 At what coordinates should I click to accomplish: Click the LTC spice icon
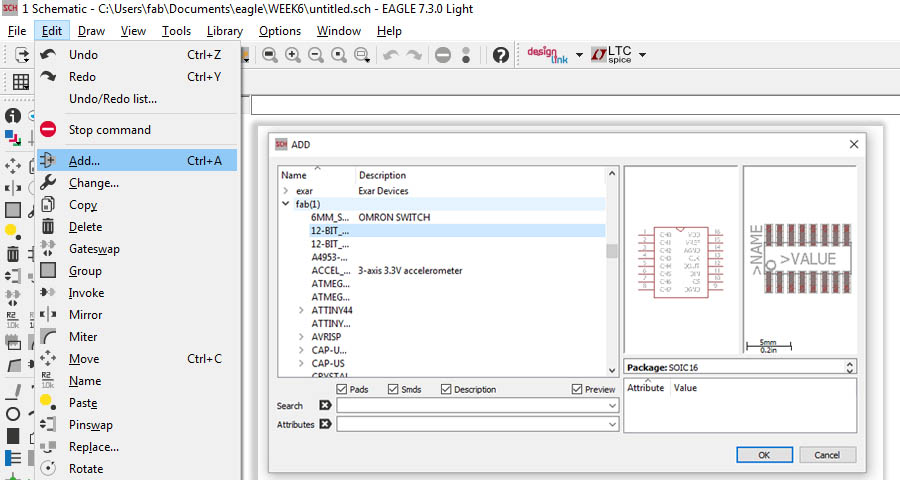612,55
